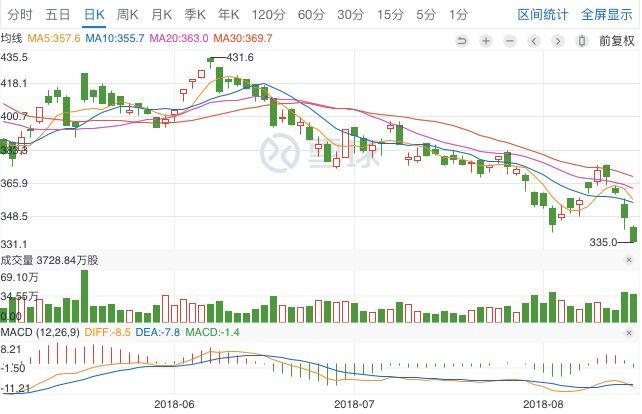Move chart left with the arrow icon
The height and width of the screenshot is (414, 642).
533,41
